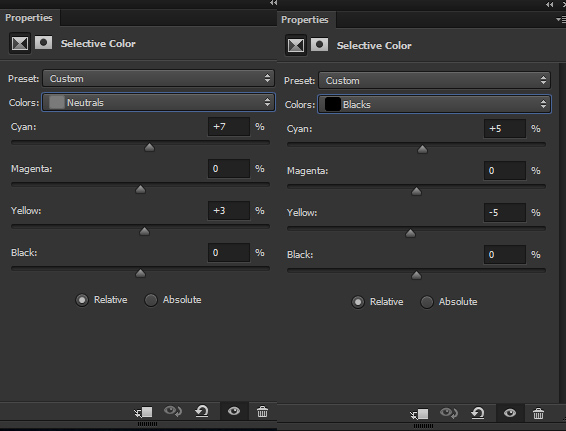This screenshot has width=566, height=431.
Task: Delete adjustment layer via left panel trash
Action: (x=262, y=411)
